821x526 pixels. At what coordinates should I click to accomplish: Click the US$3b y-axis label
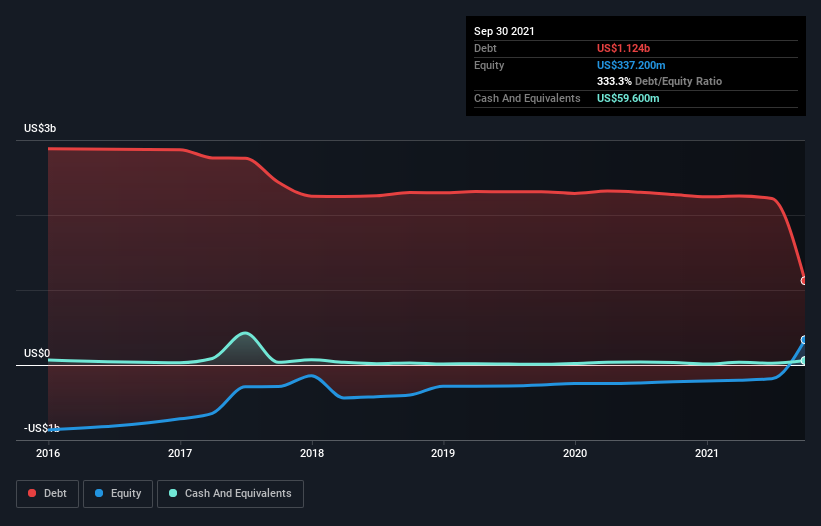pos(40,128)
